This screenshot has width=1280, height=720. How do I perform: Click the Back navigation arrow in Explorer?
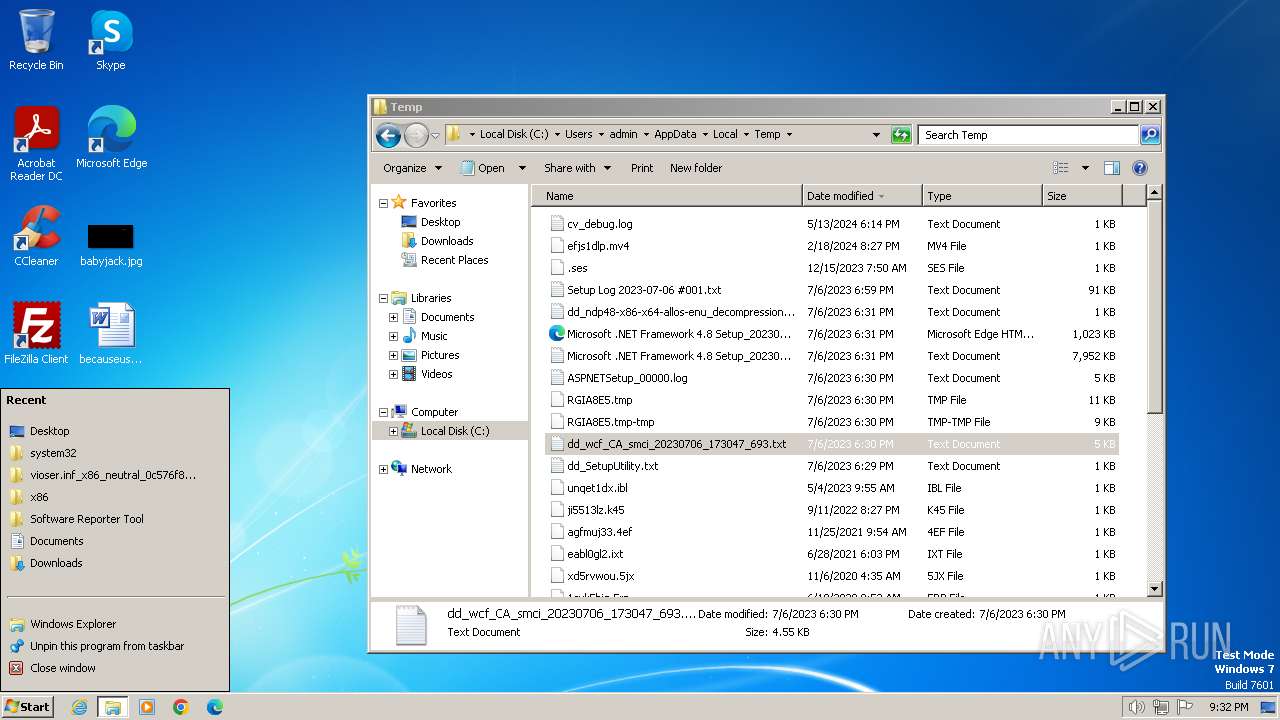coord(388,135)
